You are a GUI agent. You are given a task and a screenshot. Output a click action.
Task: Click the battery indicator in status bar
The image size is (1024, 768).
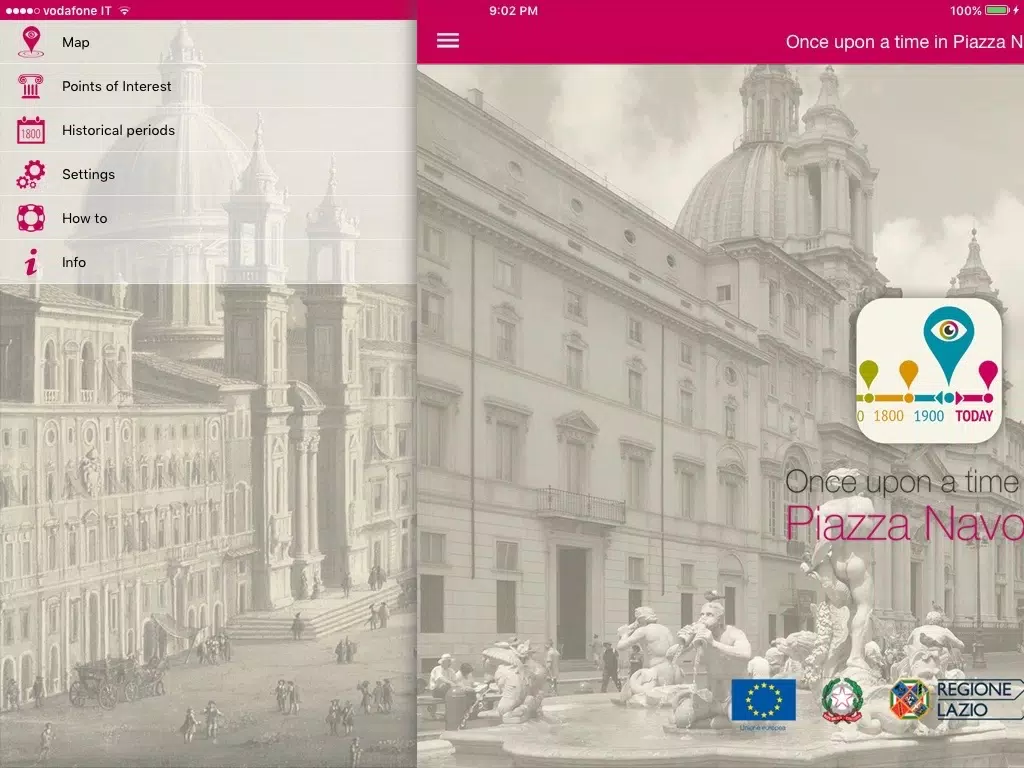[x=997, y=10]
